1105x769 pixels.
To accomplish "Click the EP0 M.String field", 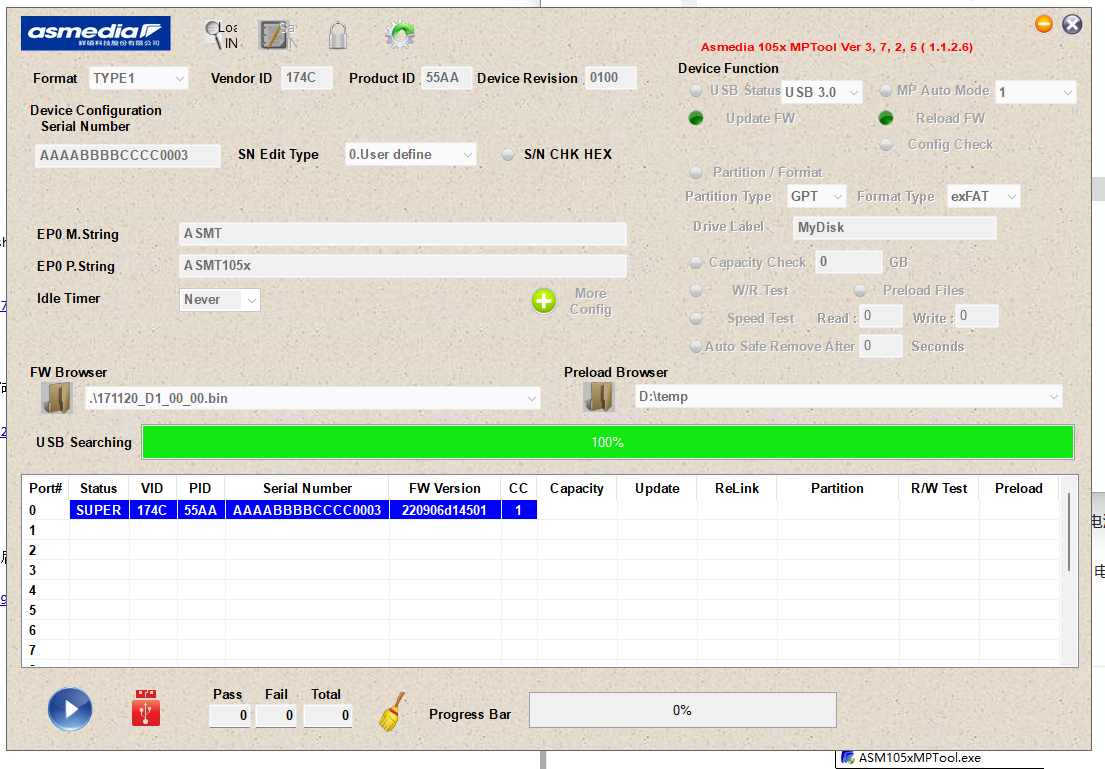I will [402, 234].
